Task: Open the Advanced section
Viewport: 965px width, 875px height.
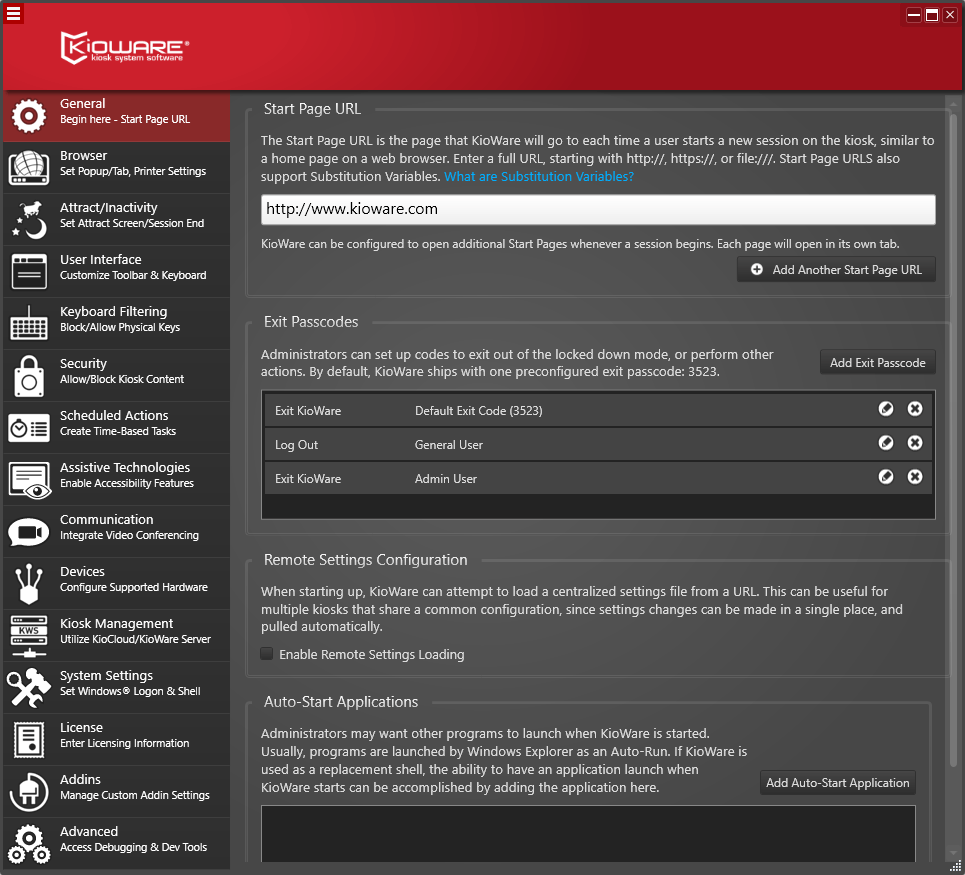Action: click(117, 844)
